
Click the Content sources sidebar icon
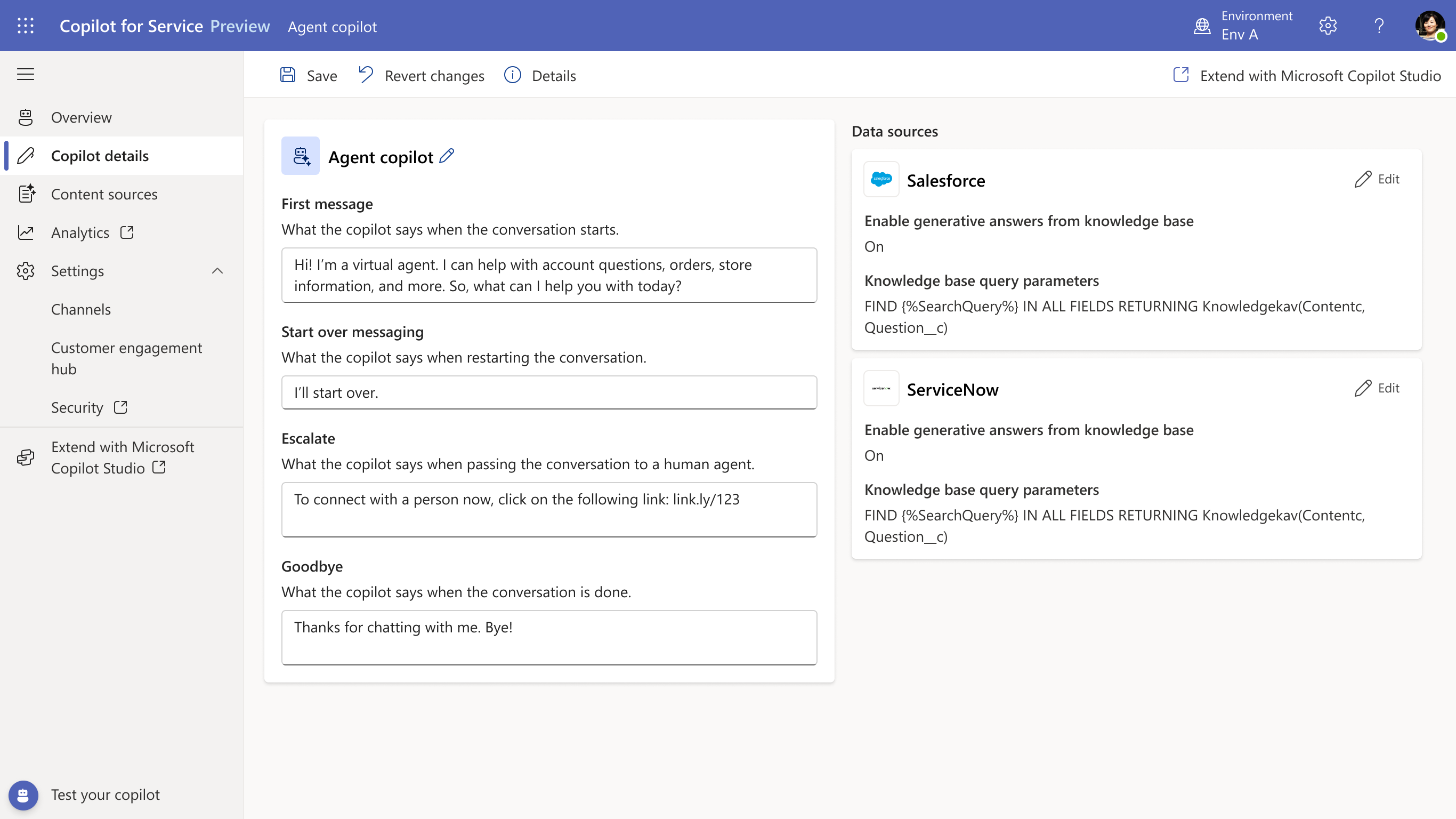[27, 193]
